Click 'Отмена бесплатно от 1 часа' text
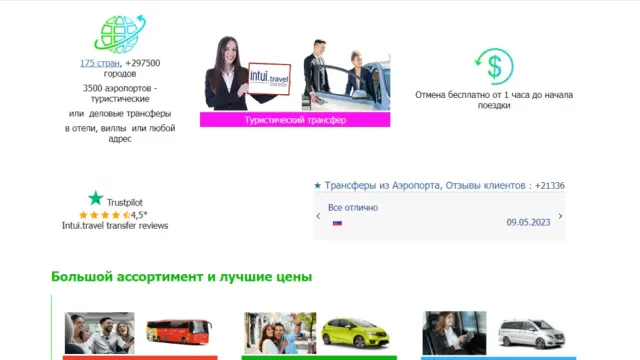Image resolution: width=640 pixels, height=360 pixels. (494, 100)
